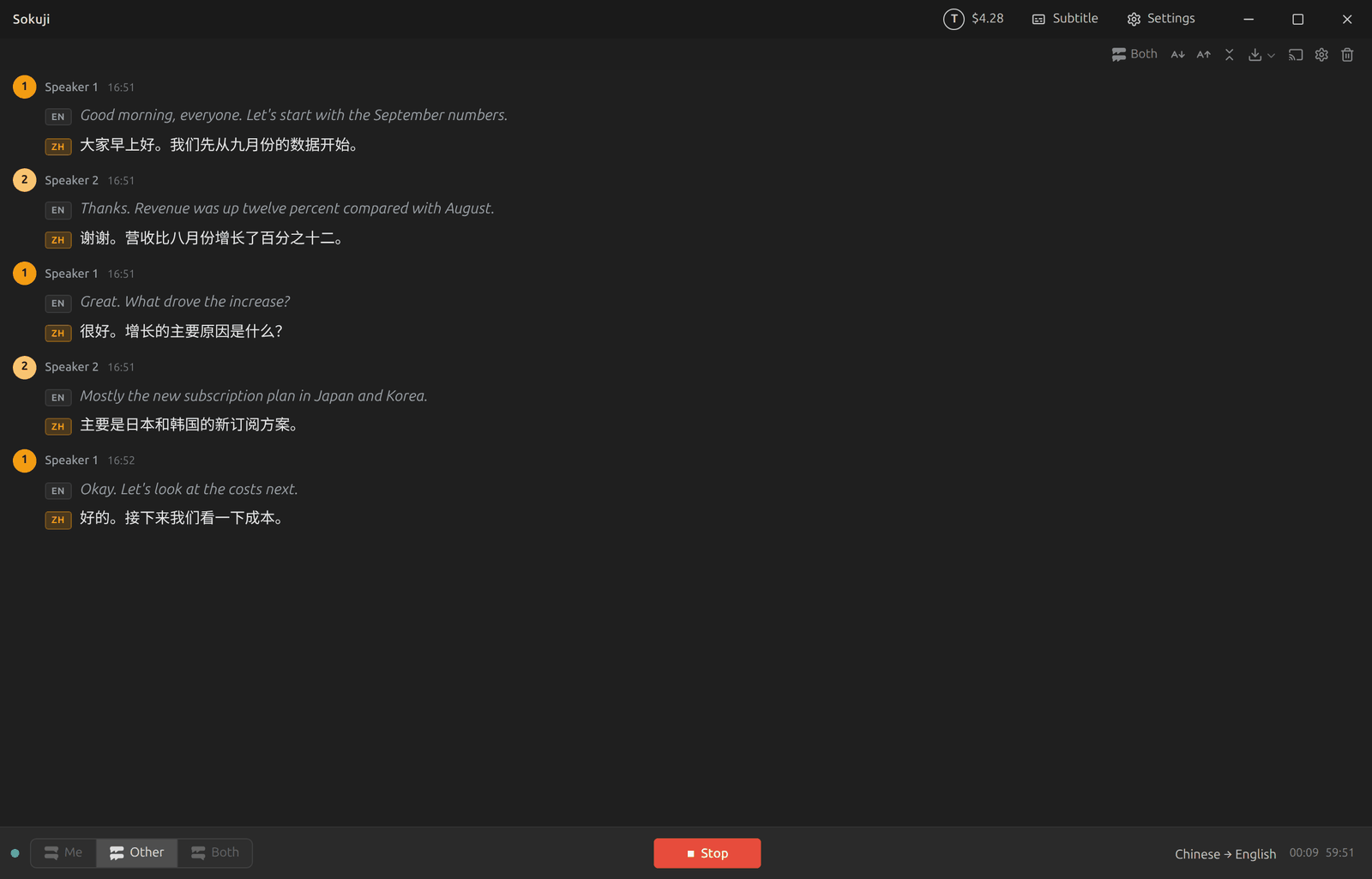Open token usage $4.28 indicator

point(973,19)
